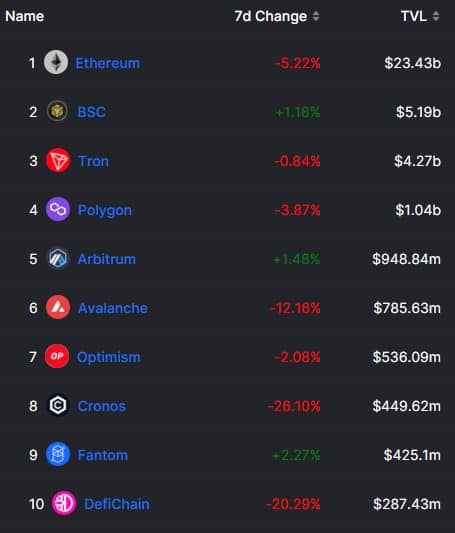455x533 pixels.
Task: Open the Ethereum chain link
Action: [107, 63]
